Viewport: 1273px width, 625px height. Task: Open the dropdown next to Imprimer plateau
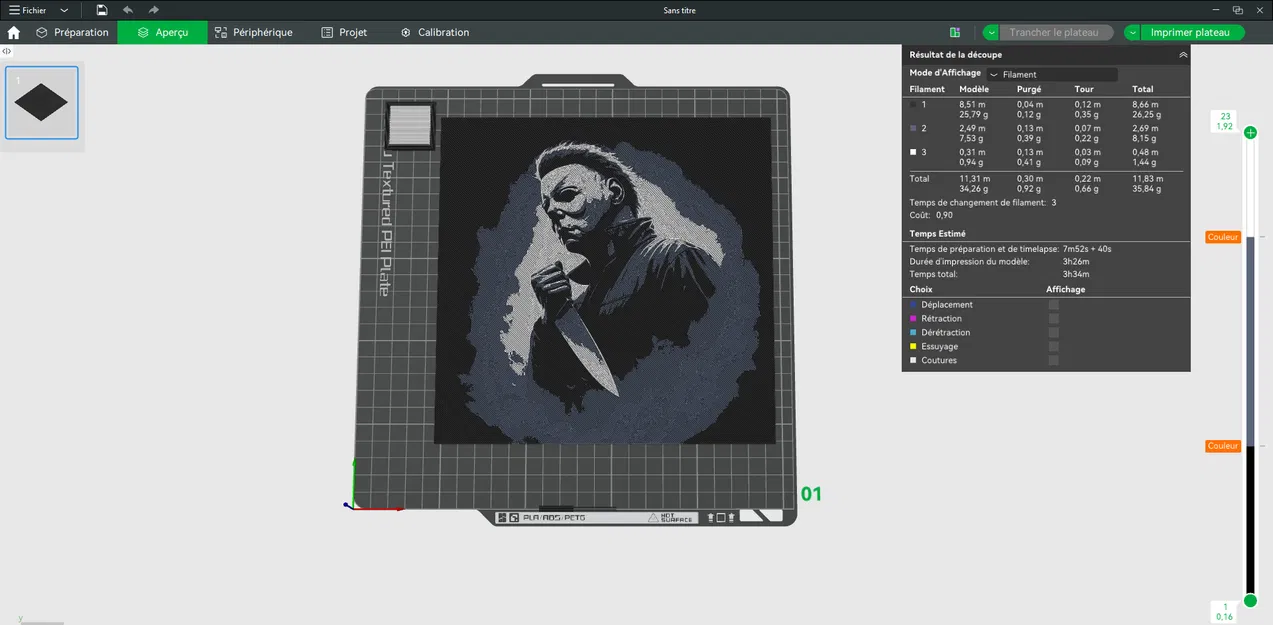1132,32
